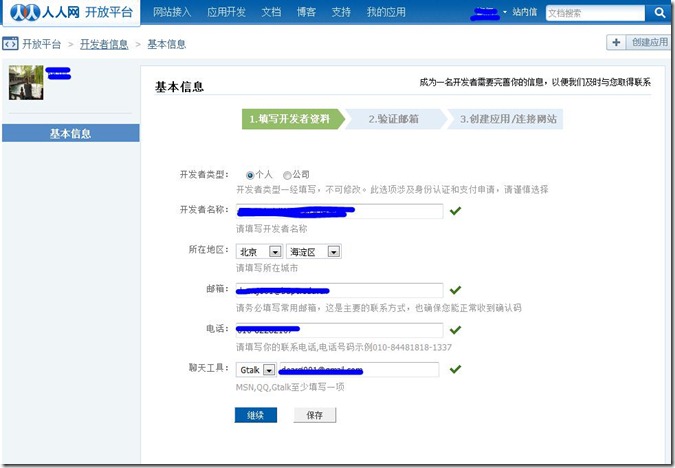The height and width of the screenshot is (468, 675).
Task: Click step 2.验证邮箱
Action: (395, 119)
